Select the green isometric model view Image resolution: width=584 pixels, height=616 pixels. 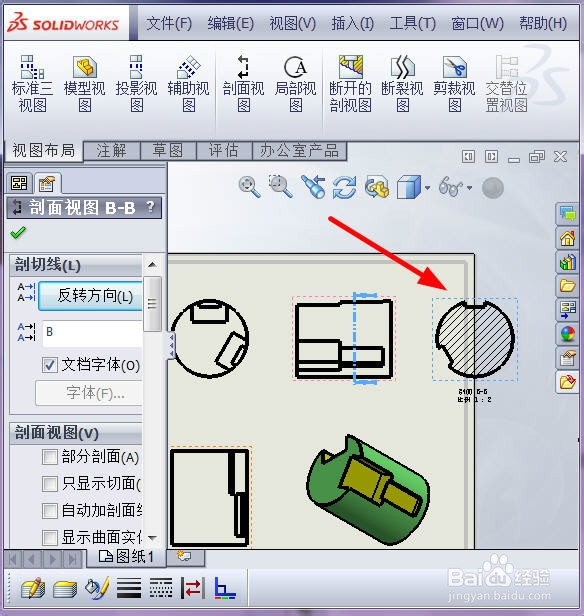point(368,490)
